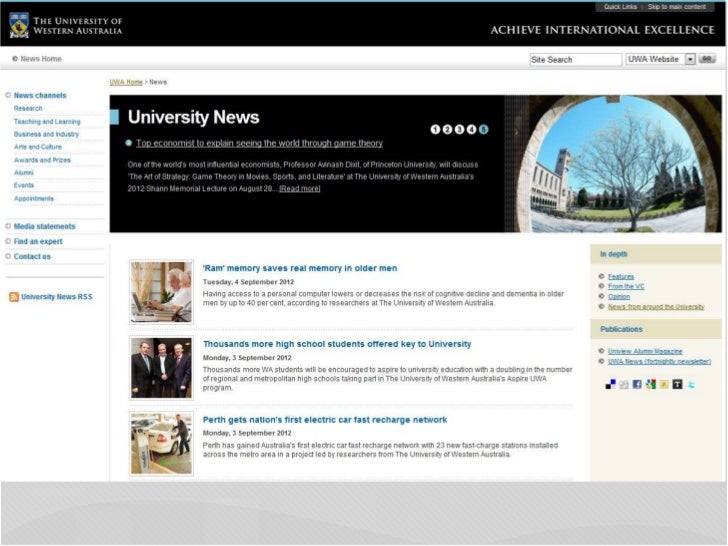Click the orange RSS feed icon

point(14,297)
